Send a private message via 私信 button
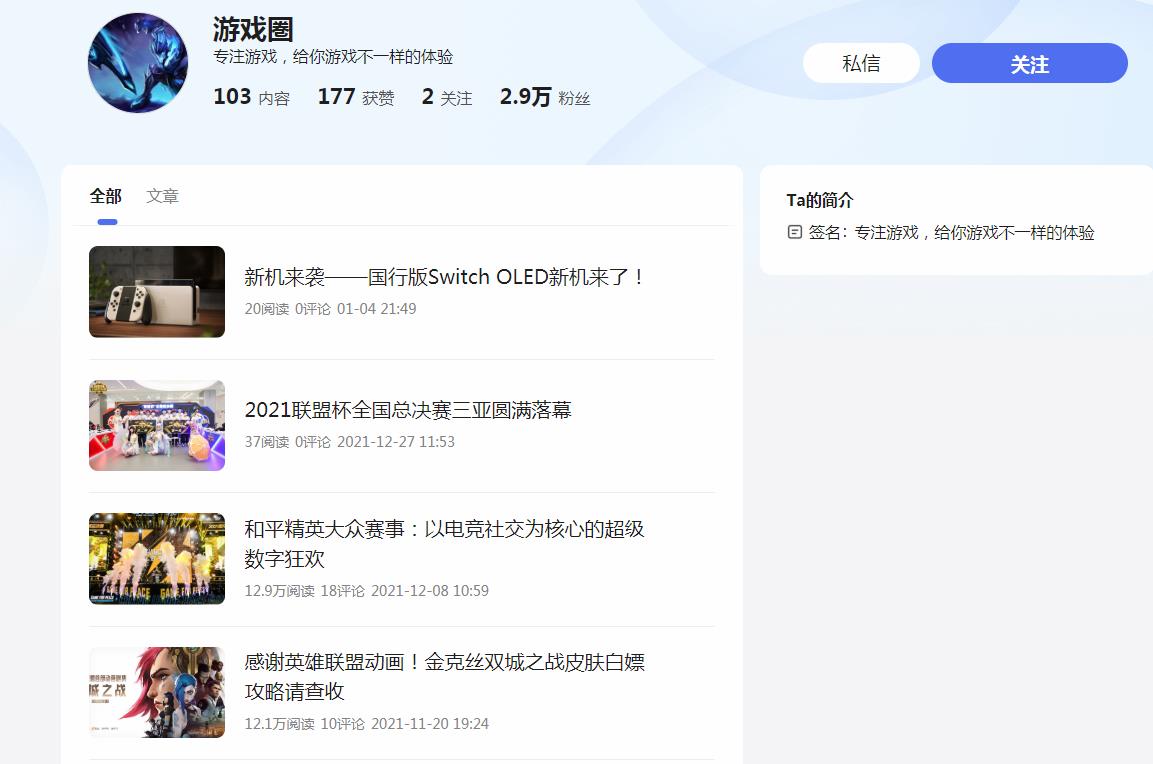Image resolution: width=1153 pixels, height=764 pixels. point(861,63)
